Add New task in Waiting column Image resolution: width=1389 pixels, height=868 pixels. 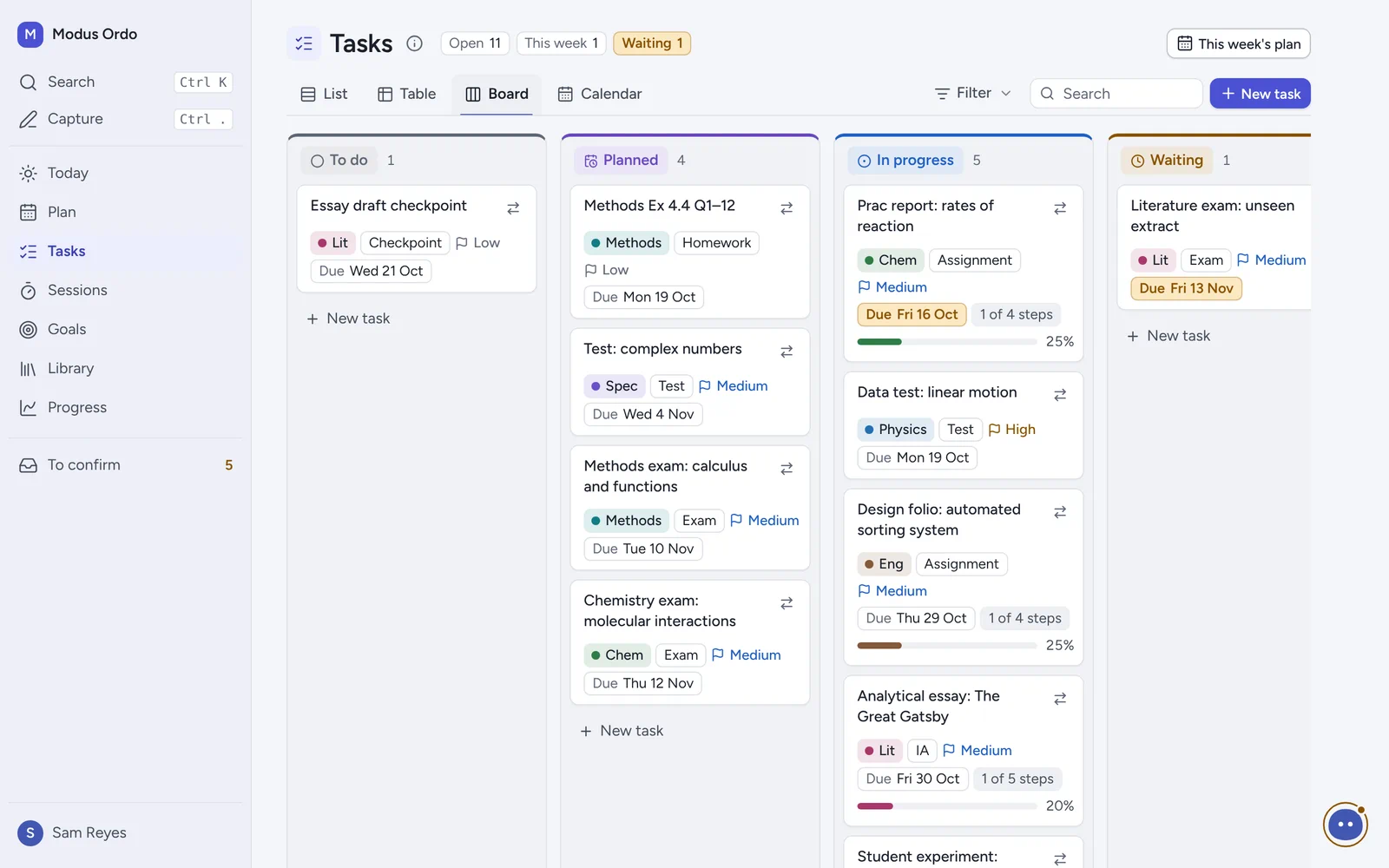pos(1168,336)
